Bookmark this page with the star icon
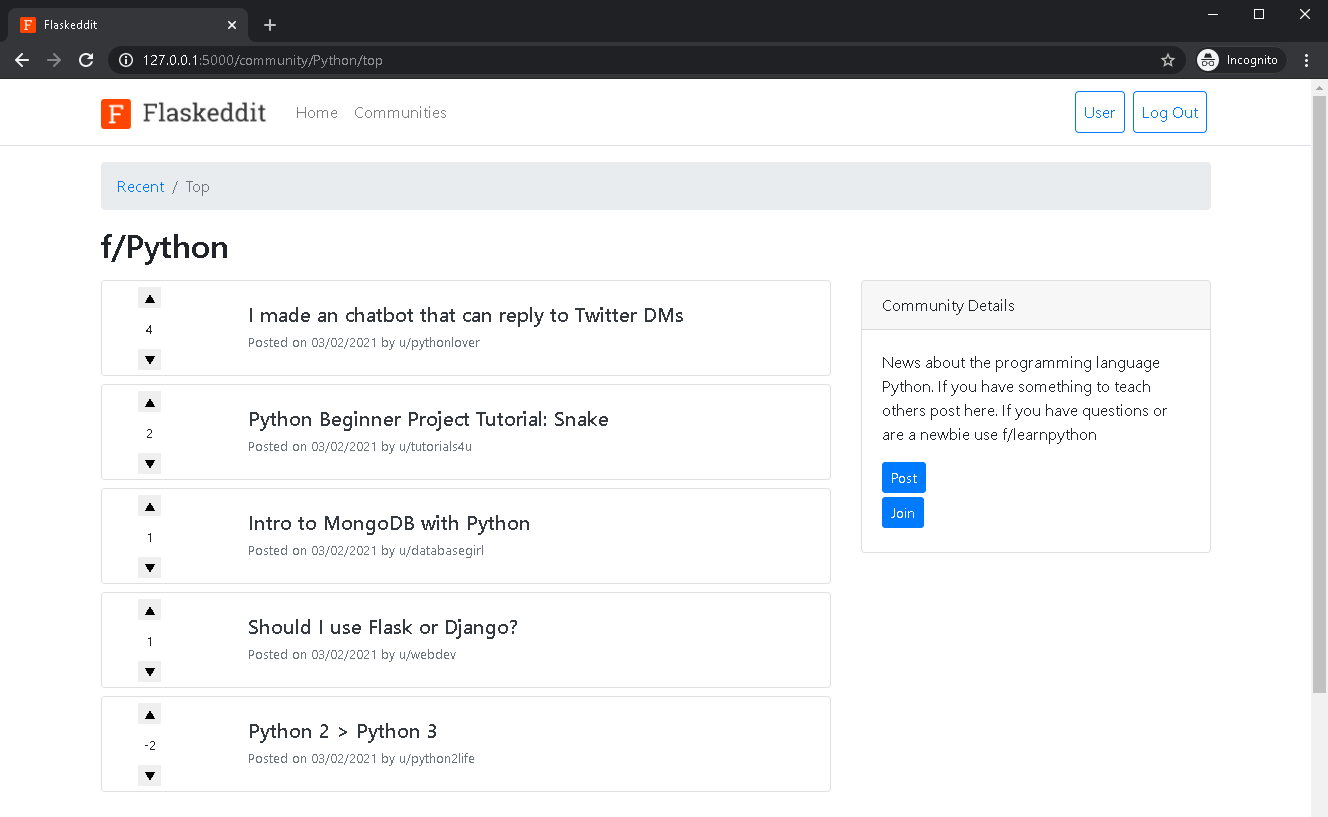 [x=1167, y=60]
